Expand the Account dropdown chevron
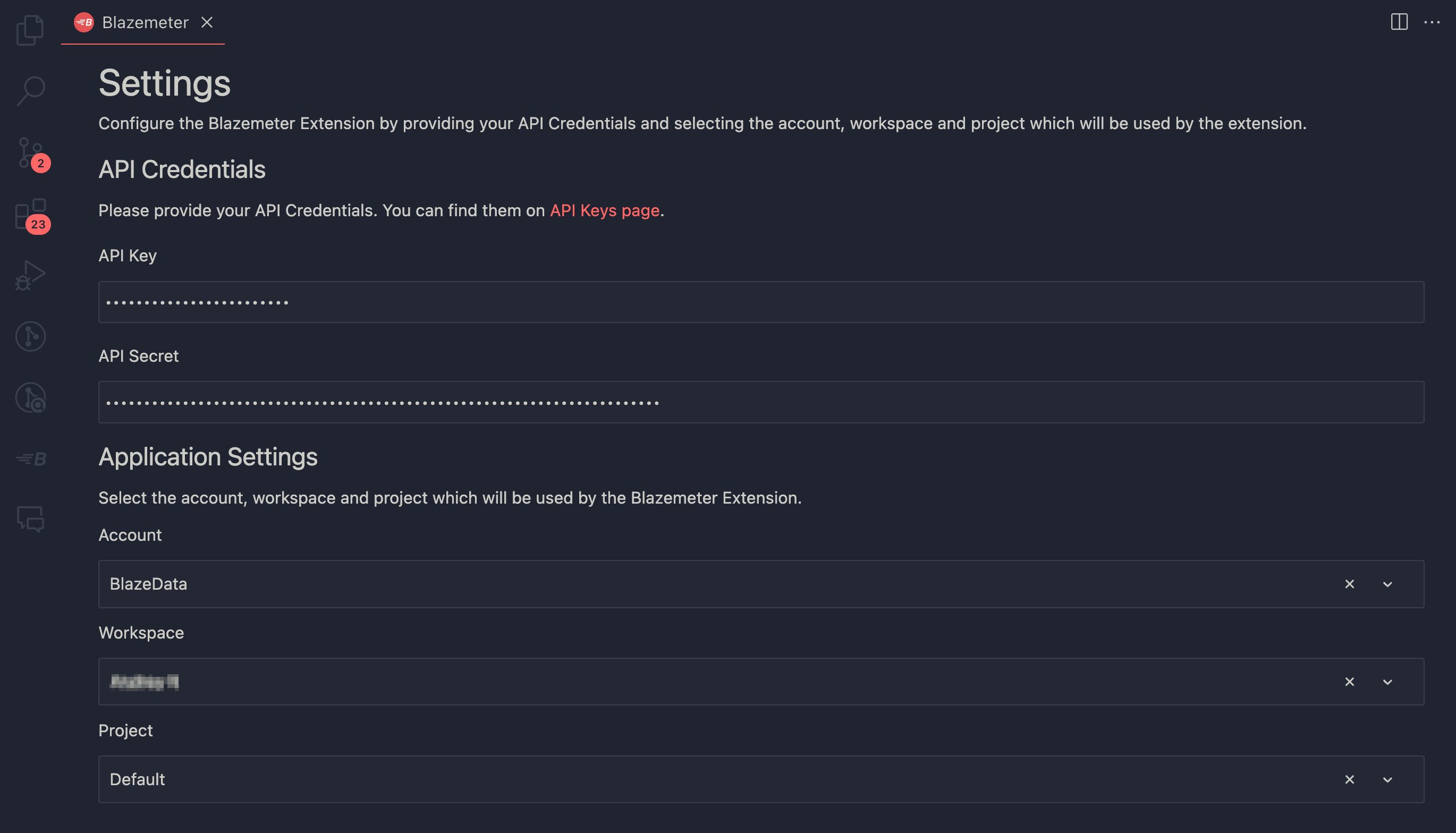This screenshot has height=833, width=1456. (1387, 584)
